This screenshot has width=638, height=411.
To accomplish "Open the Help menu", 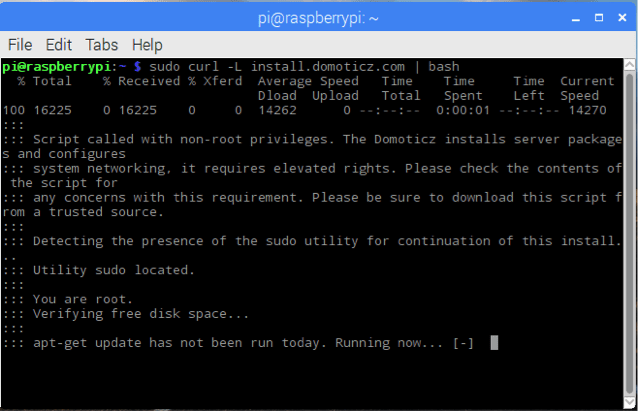I will pyautogui.click(x=147, y=45).
